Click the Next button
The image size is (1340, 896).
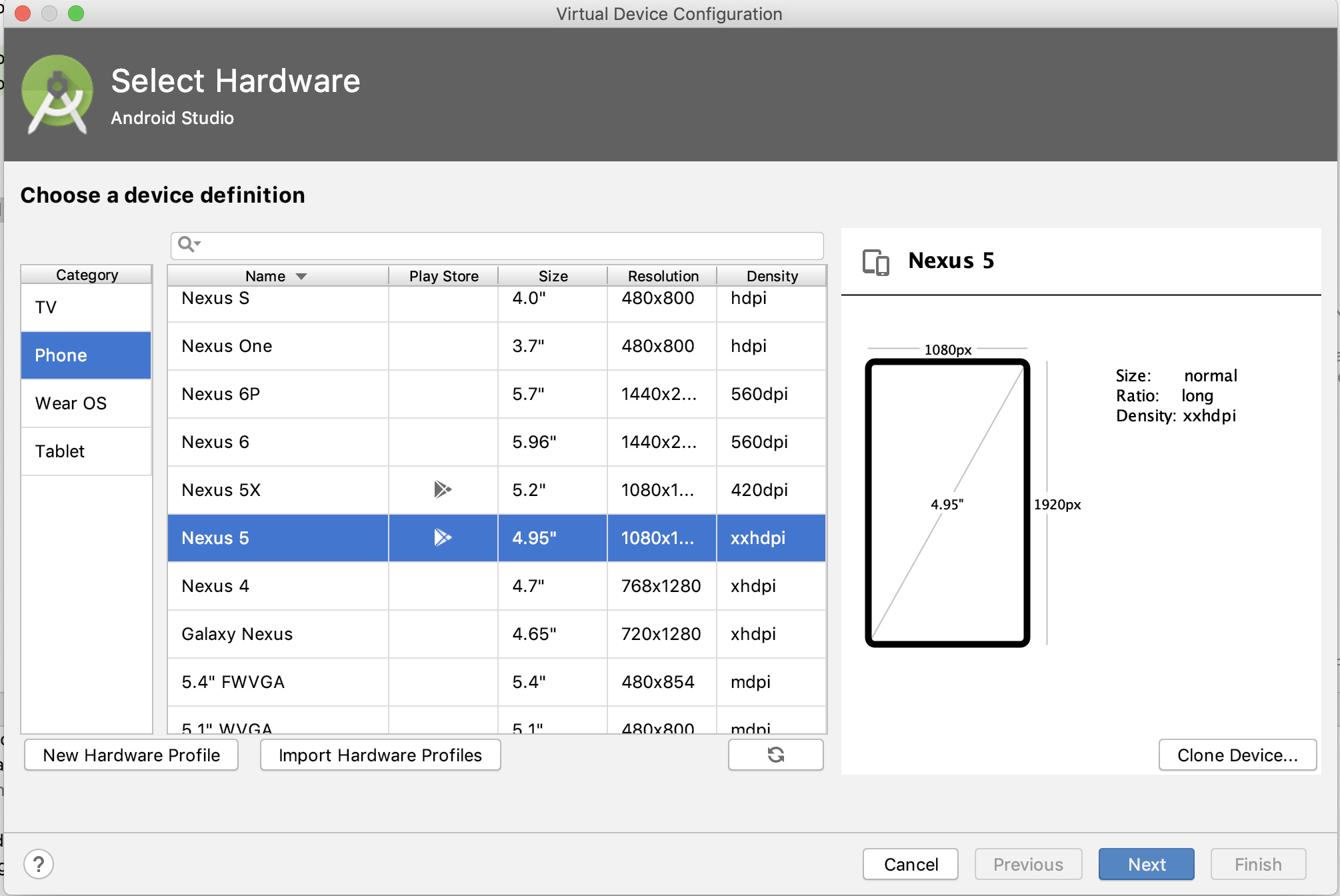pos(1146,864)
